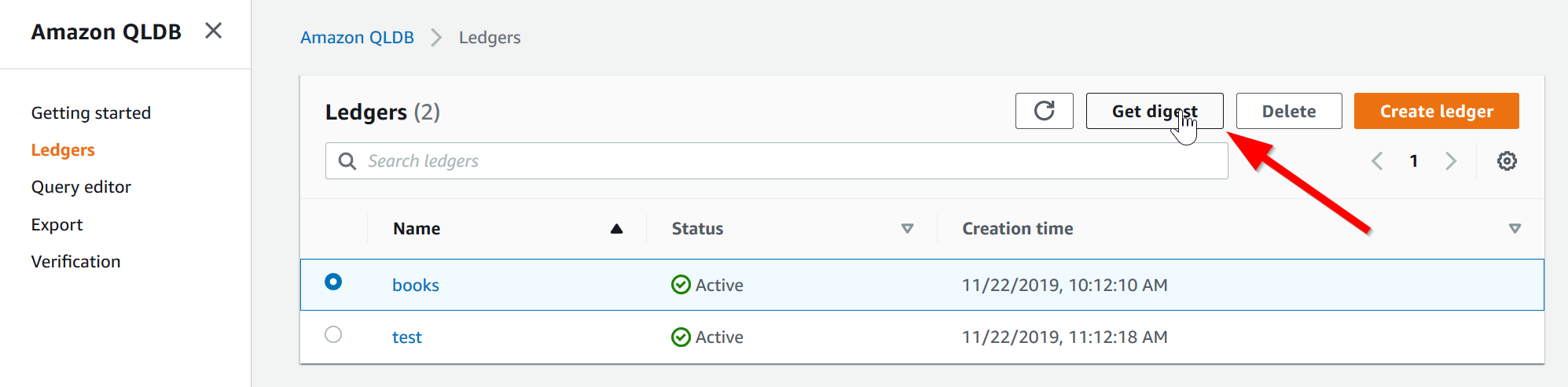1568x387 pixels.
Task: Go to next page arrow
Action: [x=1450, y=161]
